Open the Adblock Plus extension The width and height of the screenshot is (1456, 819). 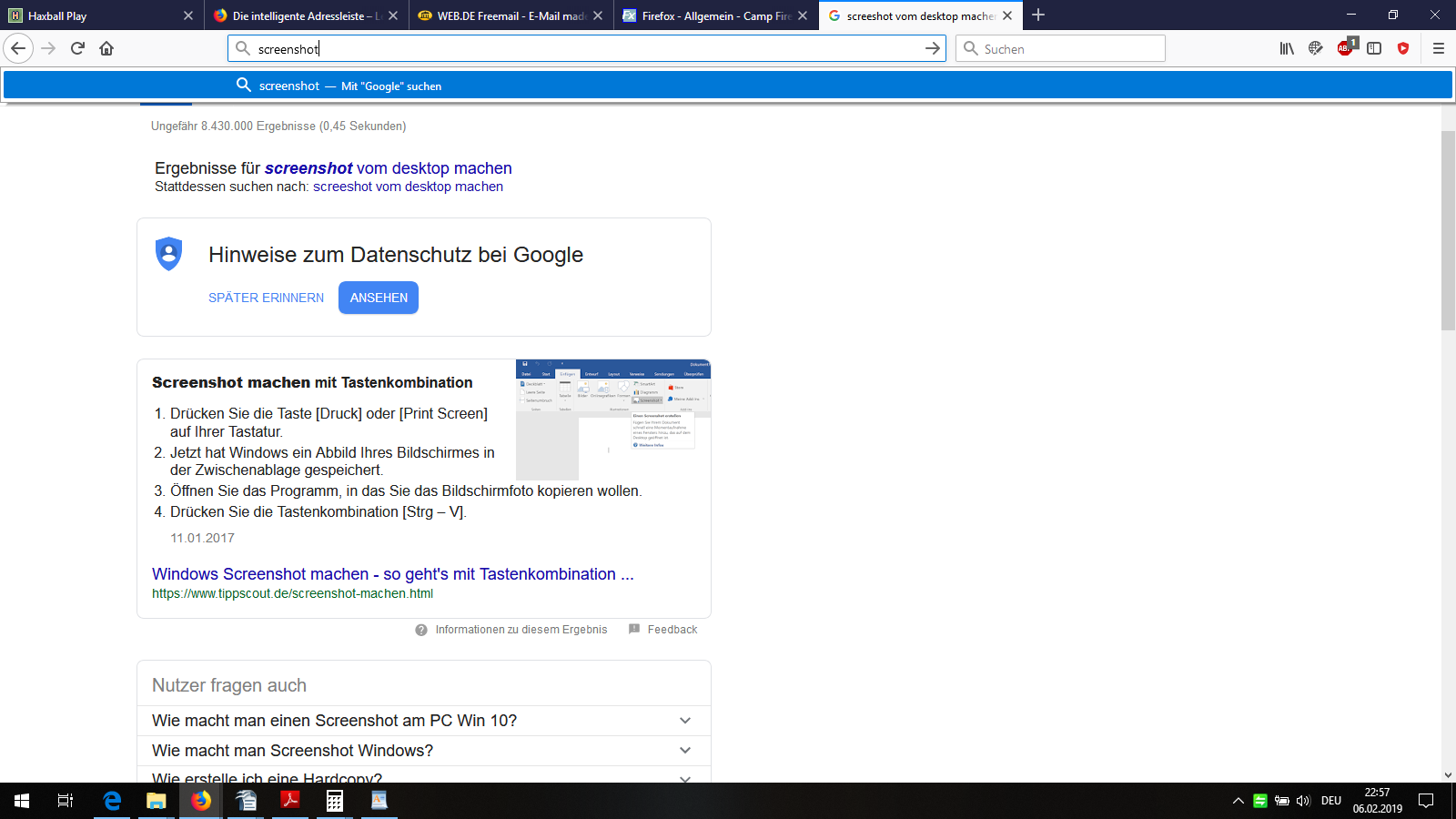(1346, 47)
